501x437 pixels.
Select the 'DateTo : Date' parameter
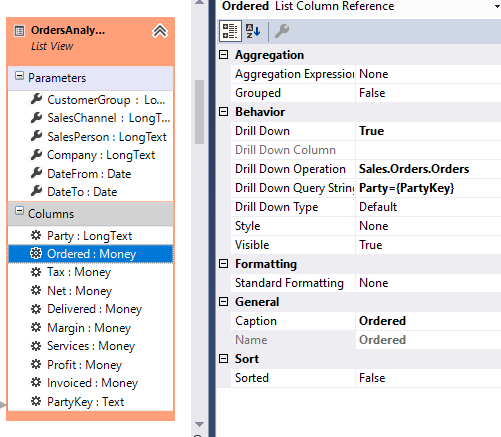(91, 192)
